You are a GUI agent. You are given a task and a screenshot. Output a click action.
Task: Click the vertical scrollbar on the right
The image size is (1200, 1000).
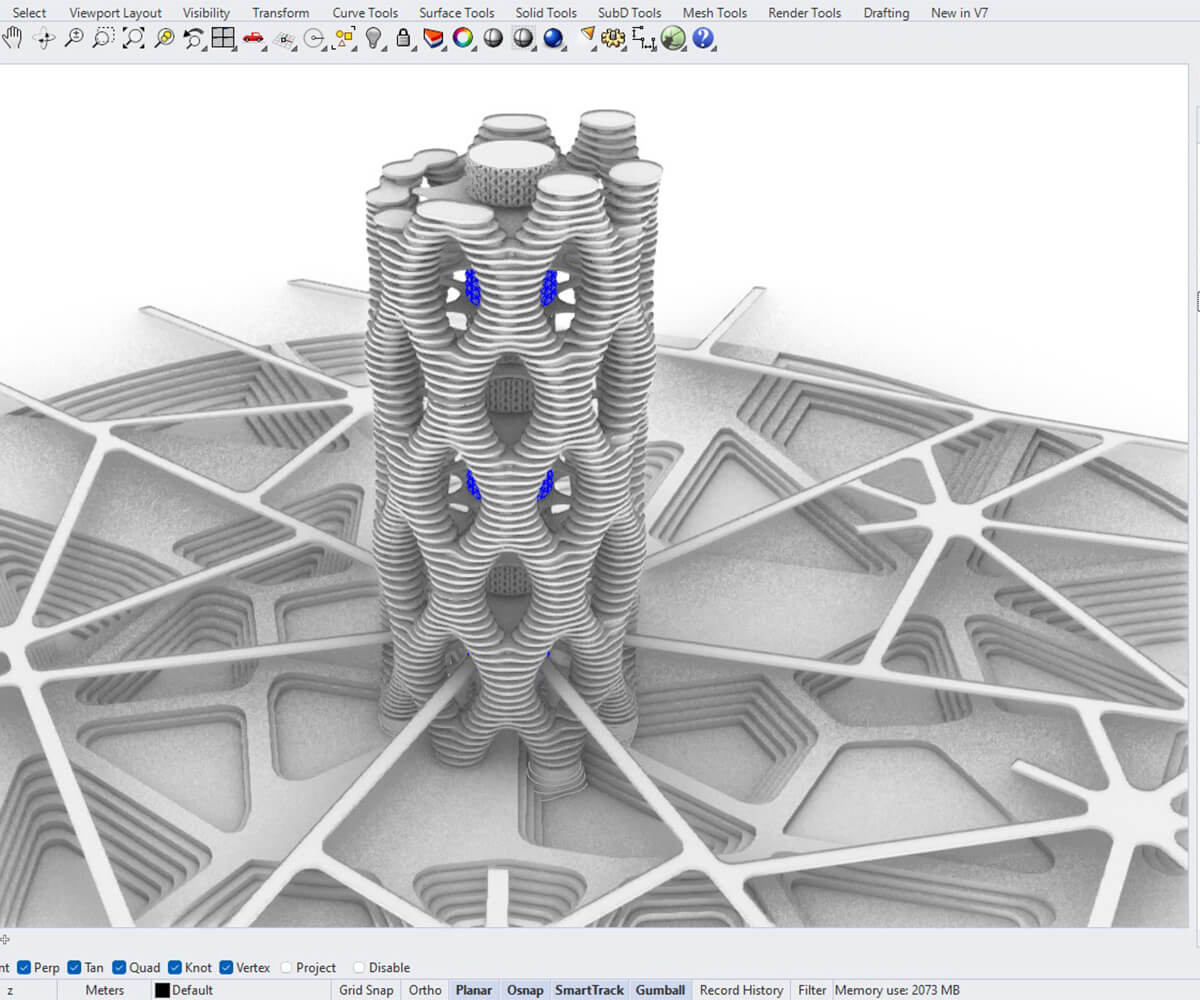point(1192,300)
